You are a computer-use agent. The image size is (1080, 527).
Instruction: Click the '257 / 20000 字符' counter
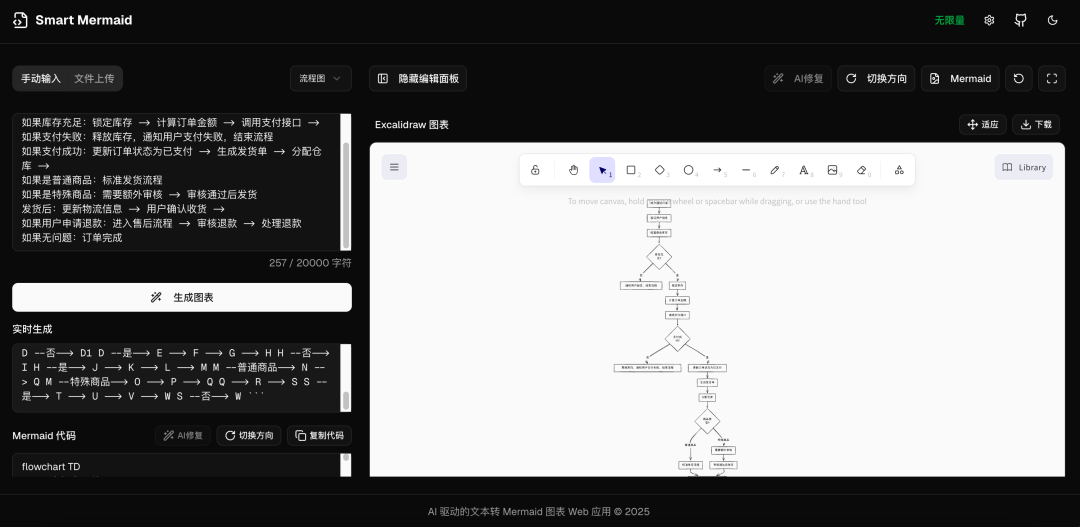[x=310, y=263]
